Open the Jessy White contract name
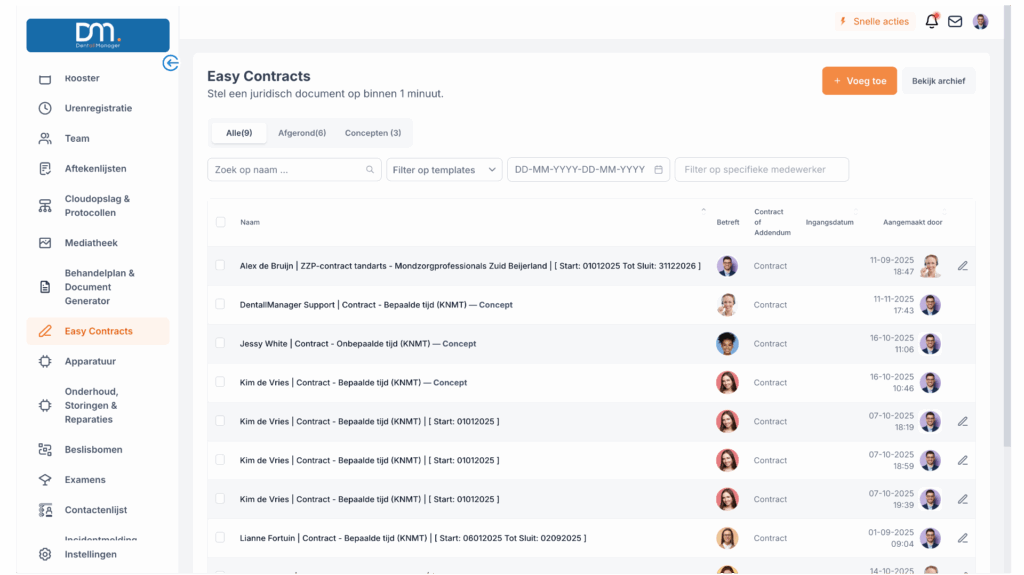1024x575 pixels. 358,344
